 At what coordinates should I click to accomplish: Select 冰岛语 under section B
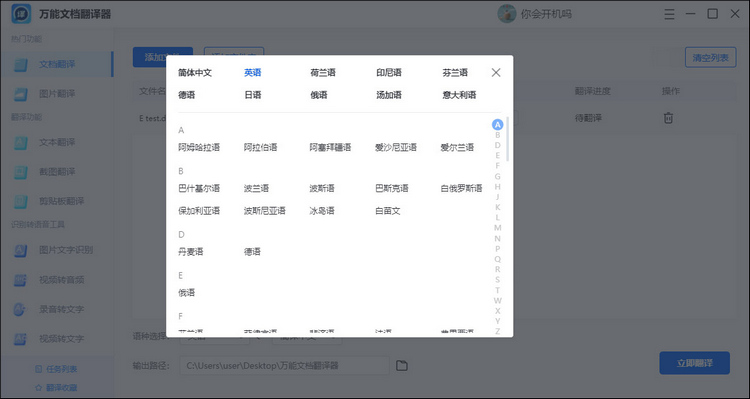[x=322, y=211]
